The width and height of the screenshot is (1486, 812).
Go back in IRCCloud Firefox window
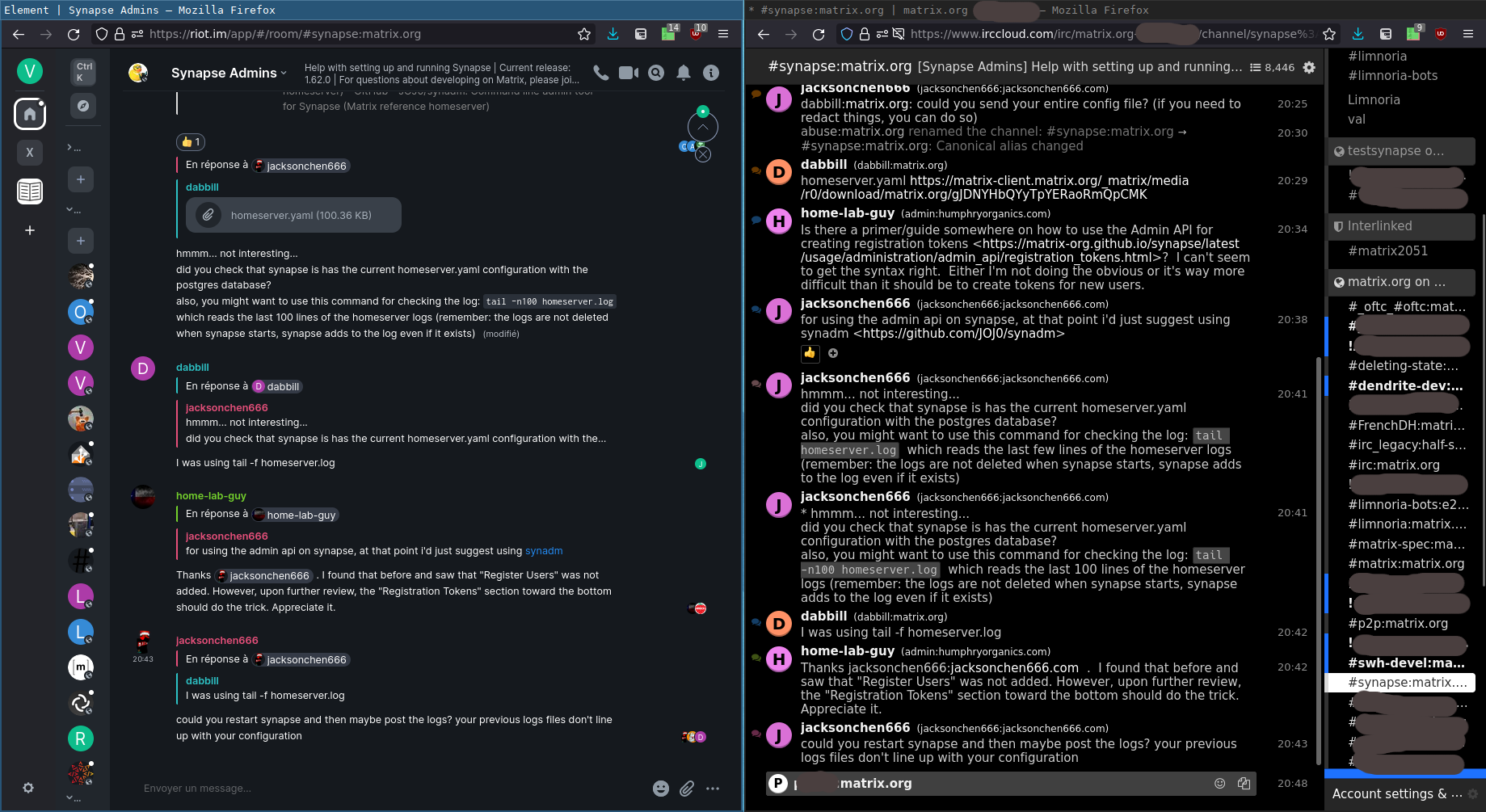pyautogui.click(x=764, y=34)
